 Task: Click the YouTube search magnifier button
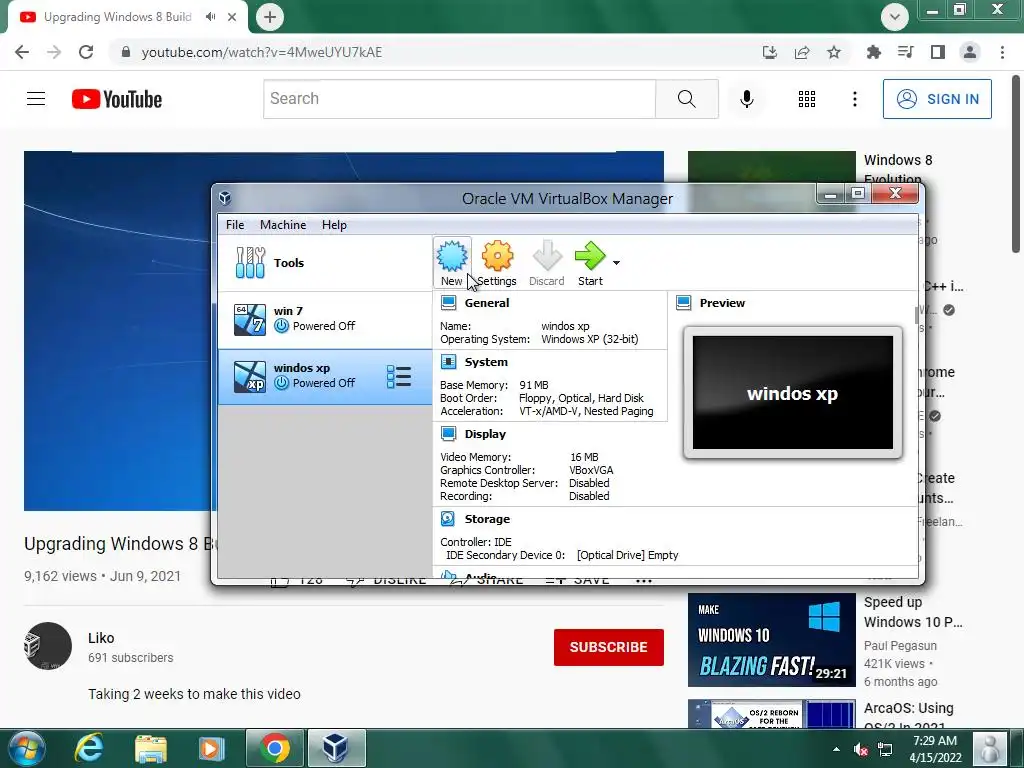(x=686, y=99)
